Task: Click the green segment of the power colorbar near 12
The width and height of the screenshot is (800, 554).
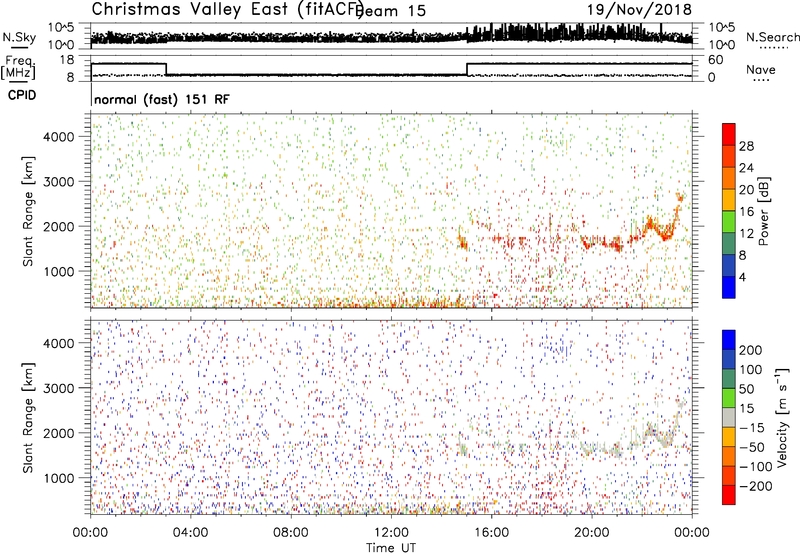Action: click(x=729, y=221)
